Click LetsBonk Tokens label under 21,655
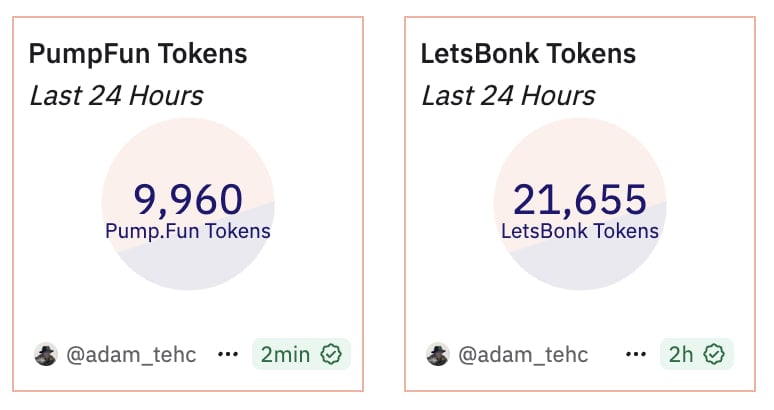 click(x=580, y=232)
